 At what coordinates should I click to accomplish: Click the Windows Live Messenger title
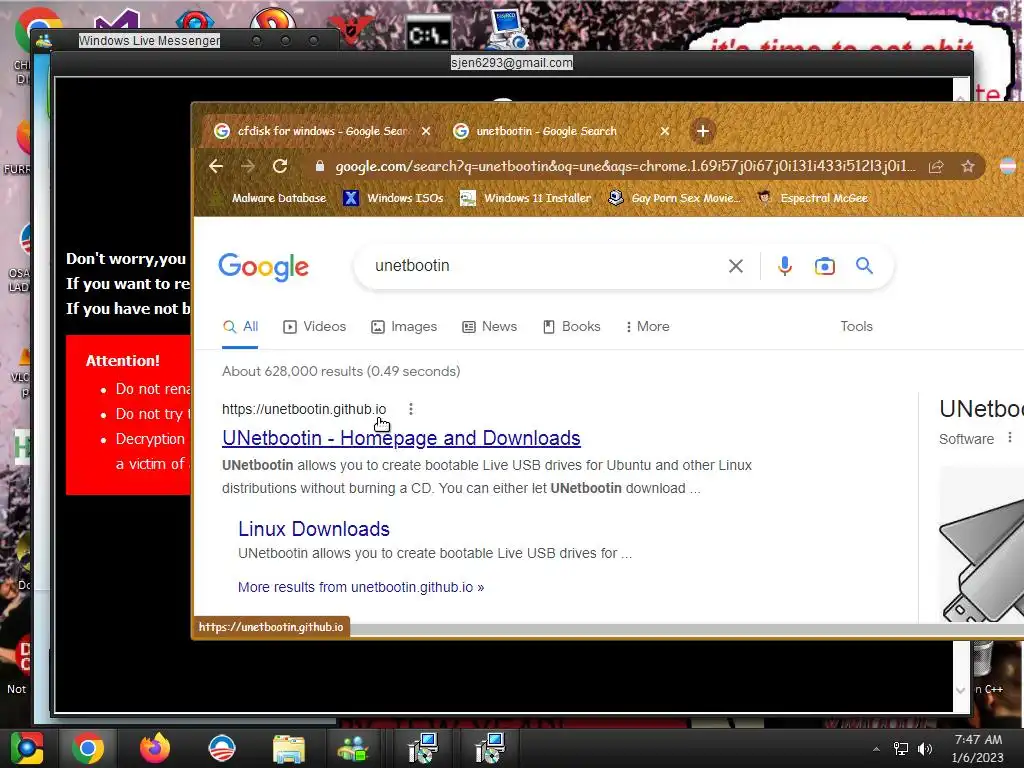149,40
